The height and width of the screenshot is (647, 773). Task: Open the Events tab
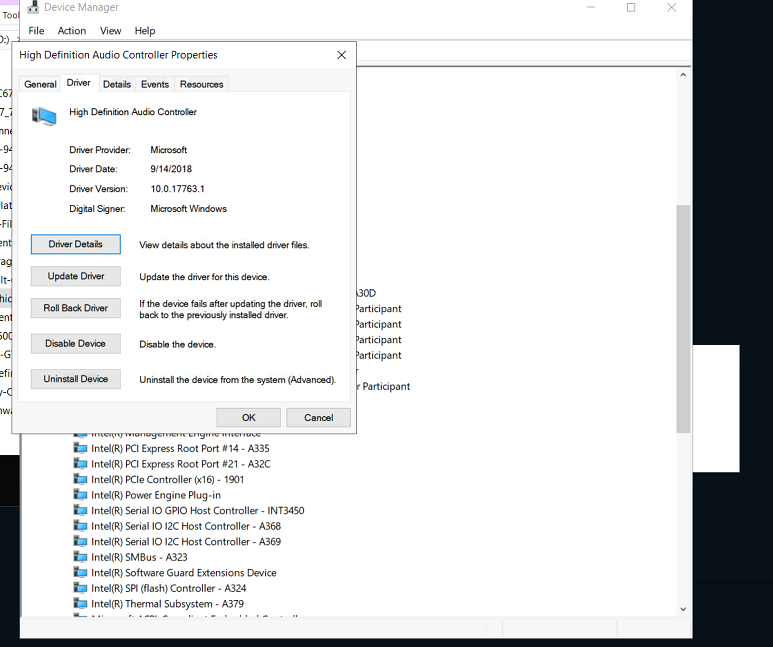click(155, 84)
